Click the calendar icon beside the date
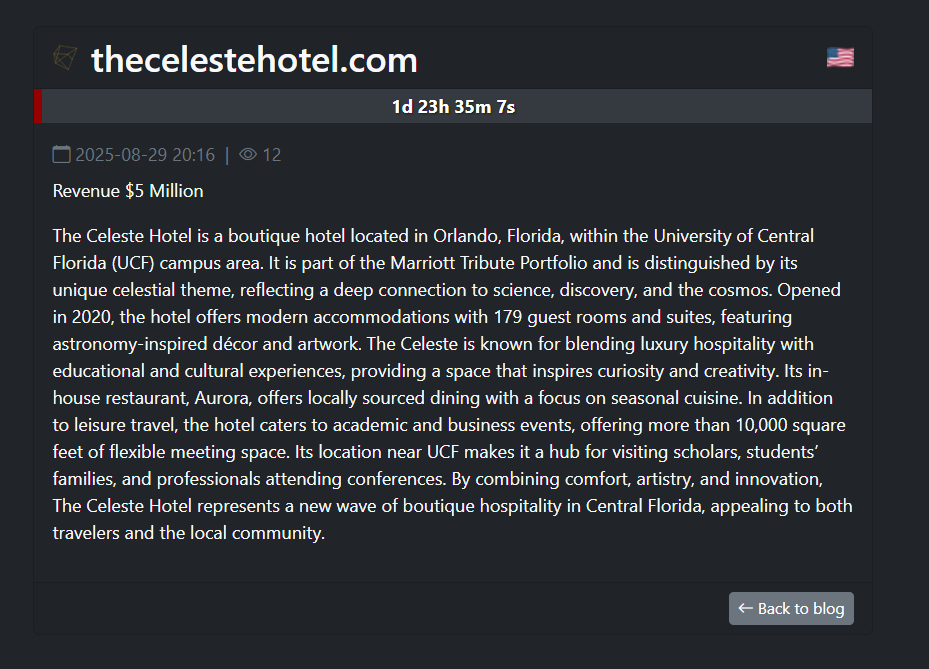 61,154
